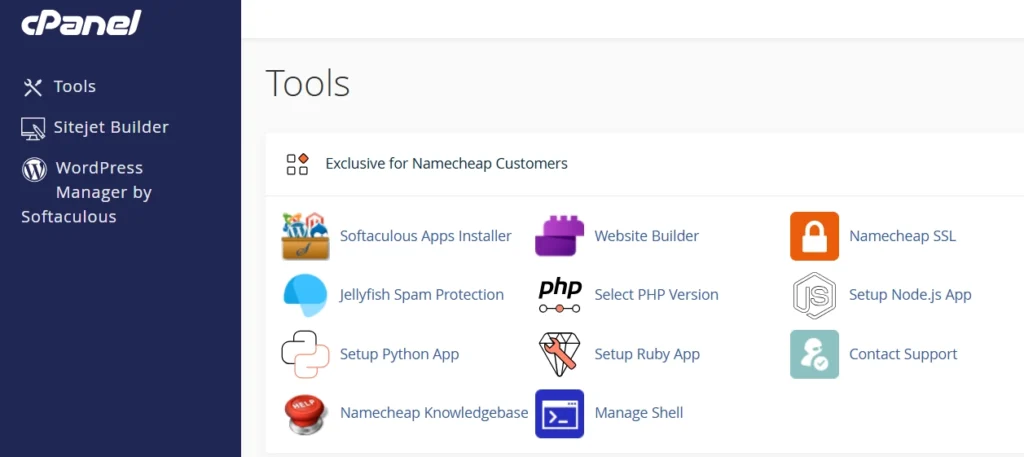Open the Website Builder link

(647, 236)
